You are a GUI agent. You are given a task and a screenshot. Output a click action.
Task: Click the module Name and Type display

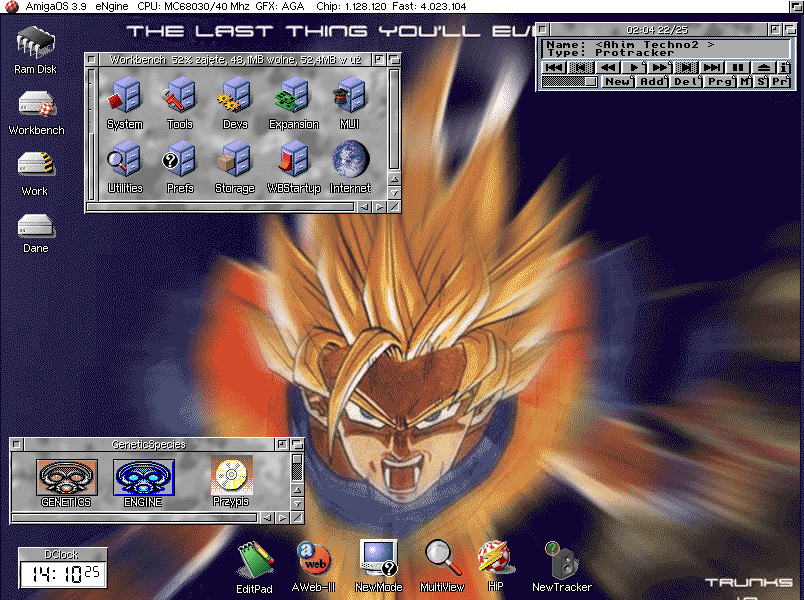(666, 49)
